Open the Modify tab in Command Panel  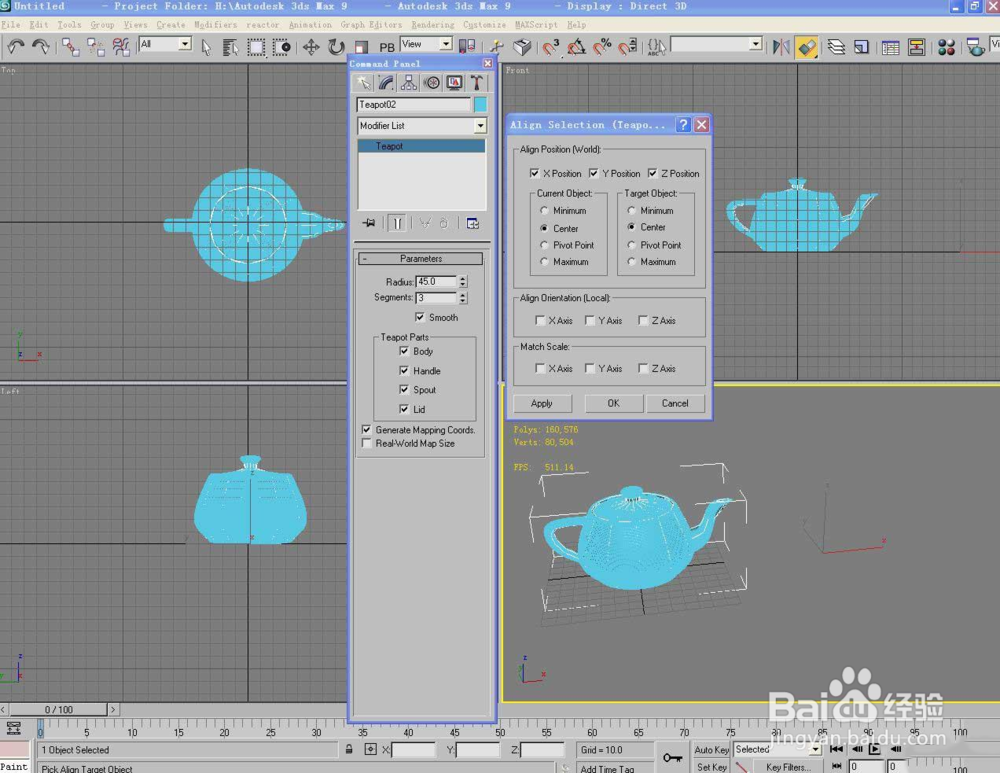386,83
